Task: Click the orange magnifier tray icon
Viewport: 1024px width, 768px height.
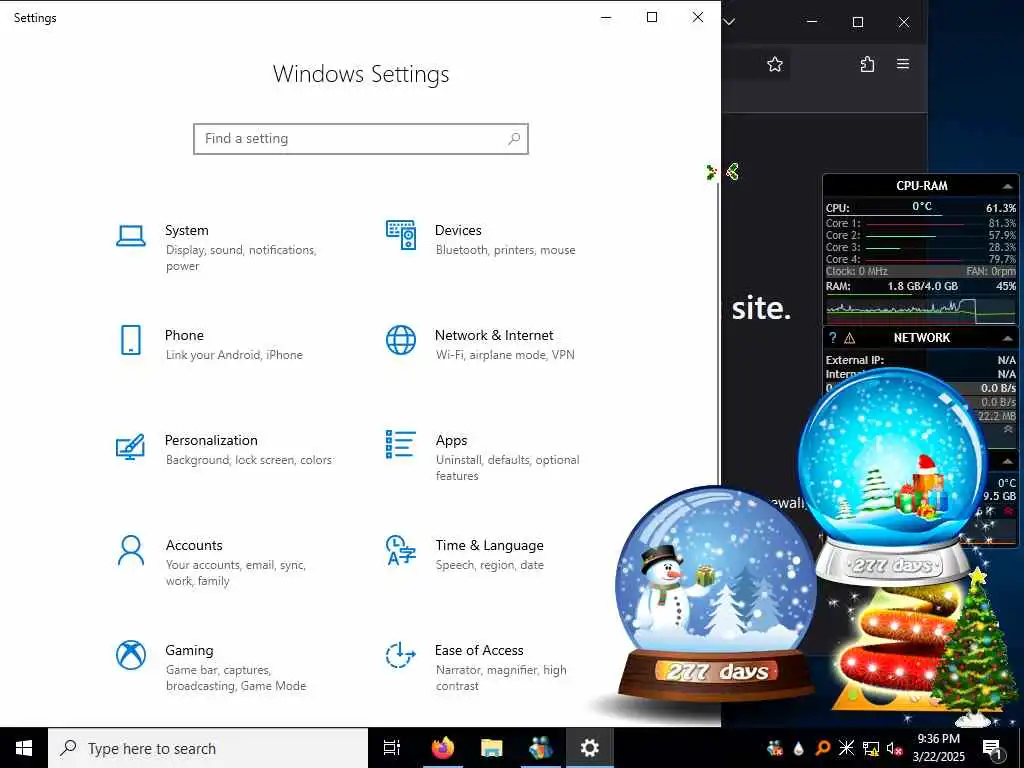Action: point(822,748)
